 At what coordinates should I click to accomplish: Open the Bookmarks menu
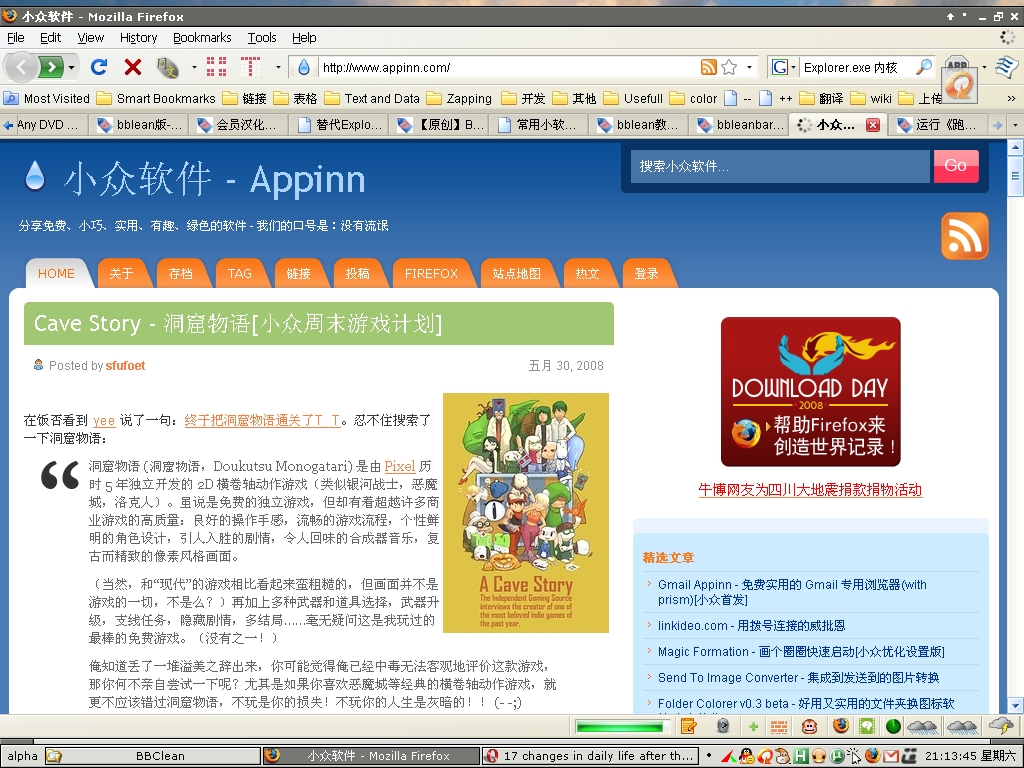point(202,38)
